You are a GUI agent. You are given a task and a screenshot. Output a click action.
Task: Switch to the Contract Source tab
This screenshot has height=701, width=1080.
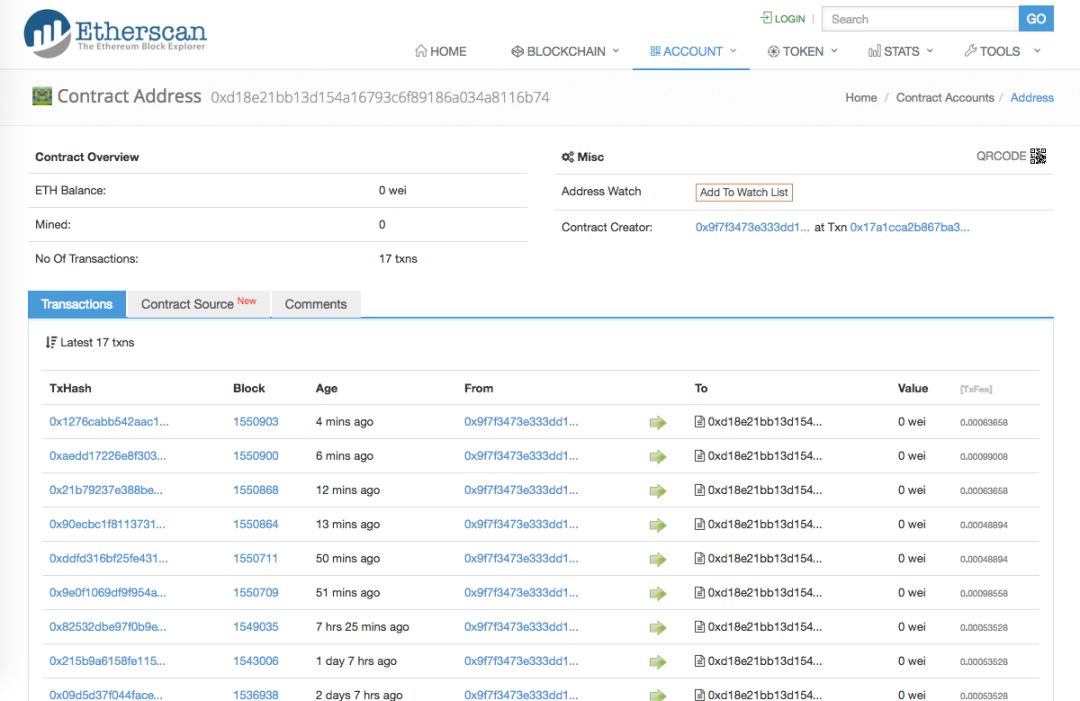[x=198, y=304]
